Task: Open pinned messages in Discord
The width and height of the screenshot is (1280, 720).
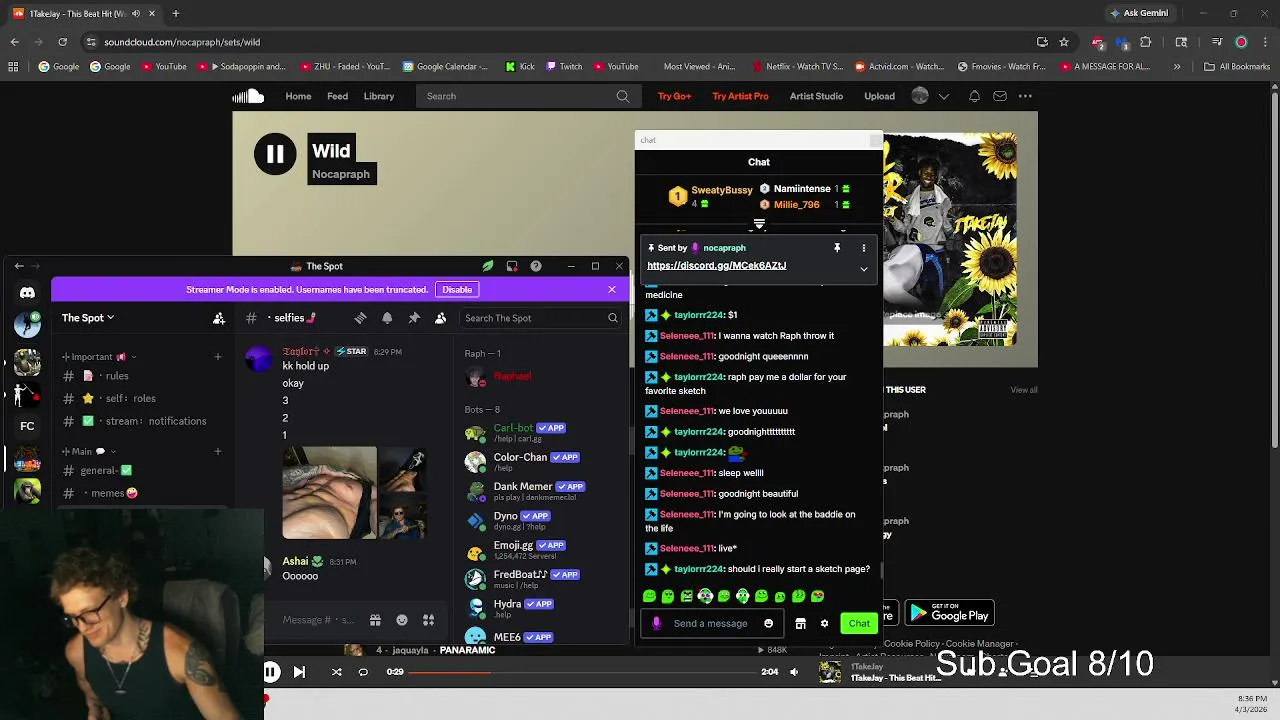Action: click(414, 318)
